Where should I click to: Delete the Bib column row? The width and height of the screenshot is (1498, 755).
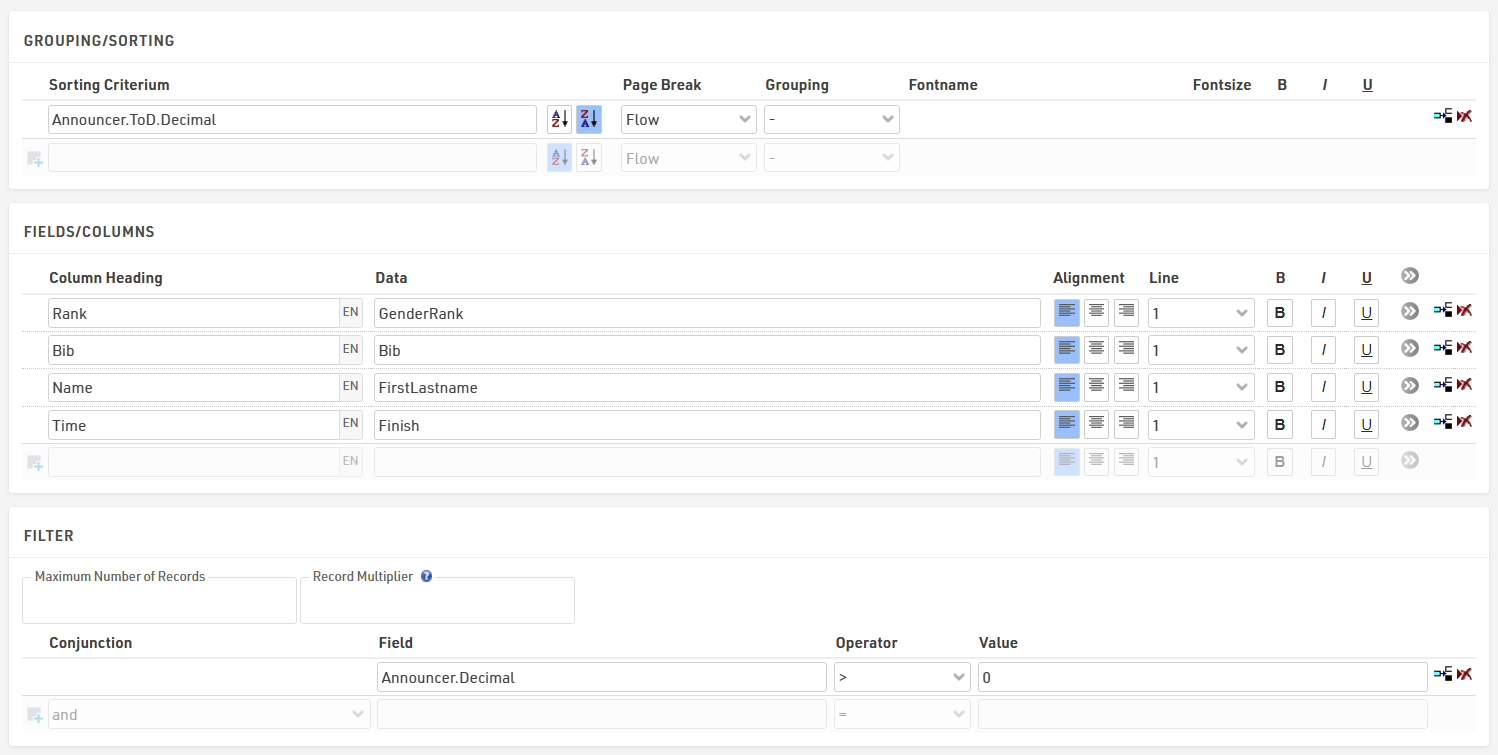(1465, 348)
